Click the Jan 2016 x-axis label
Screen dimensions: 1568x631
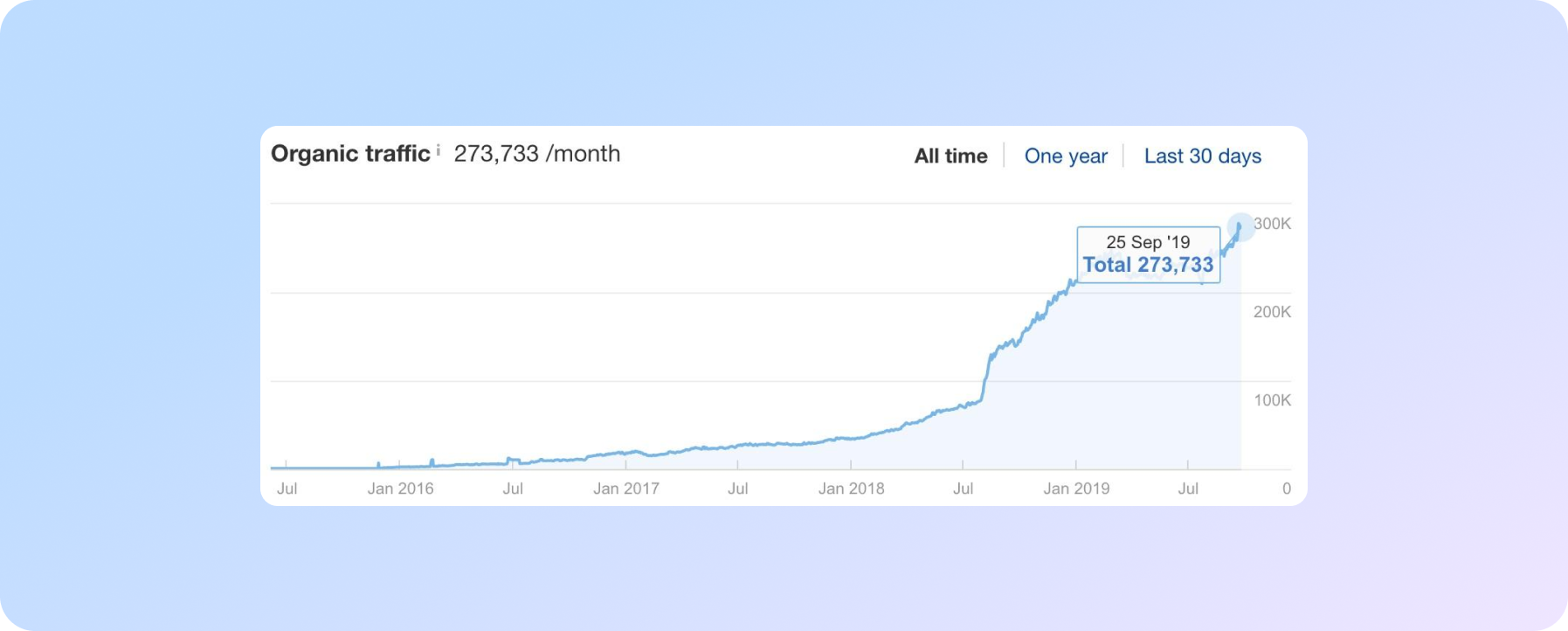point(400,489)
